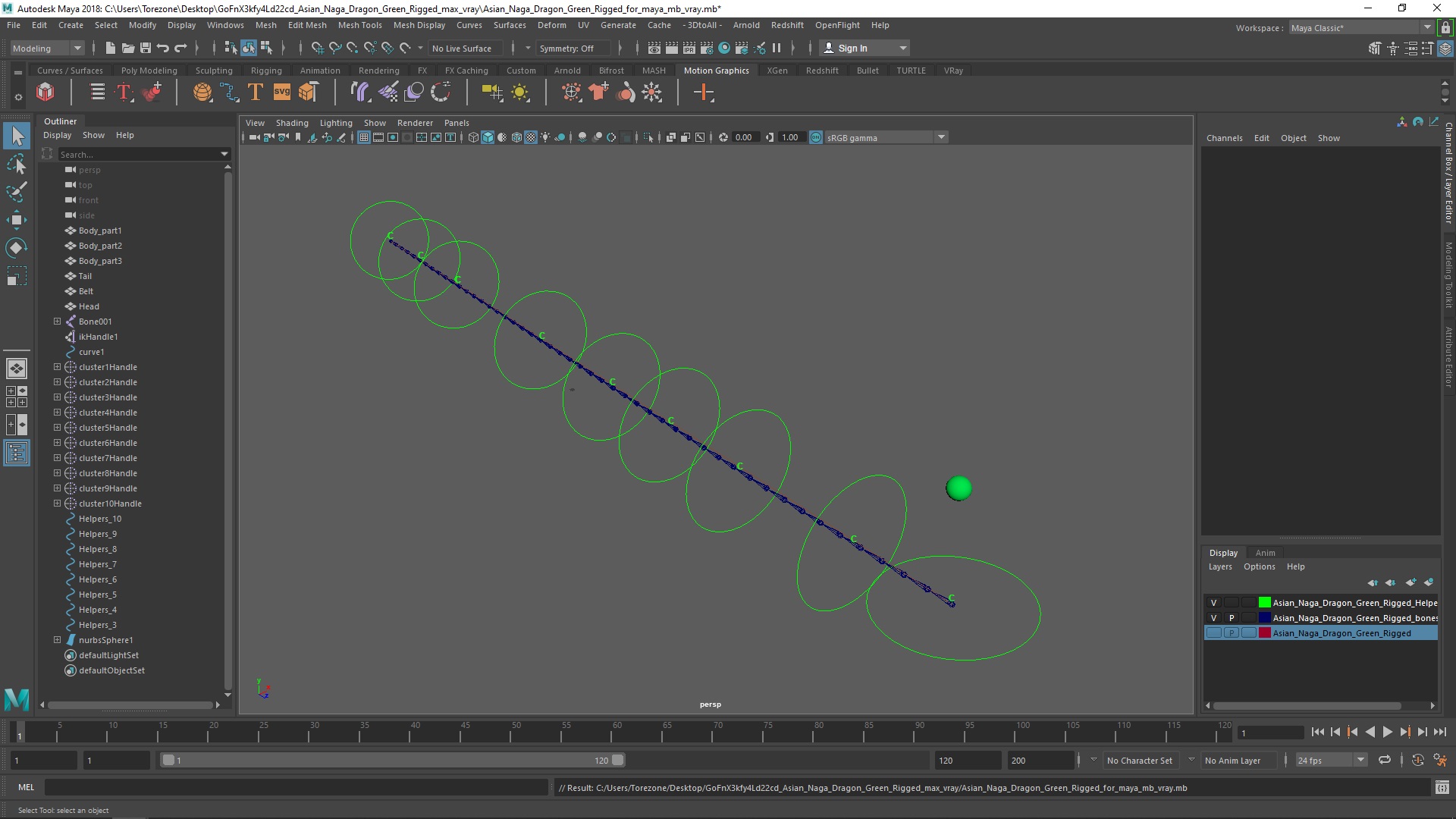Toggle visibility V of Rigged_Helpe layer
This screenshot has height=819, width=1456.
(x=1214, y=603)
